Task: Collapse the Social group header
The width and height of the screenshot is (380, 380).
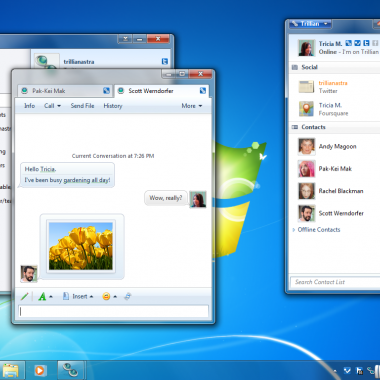Action: click(334, 67)
